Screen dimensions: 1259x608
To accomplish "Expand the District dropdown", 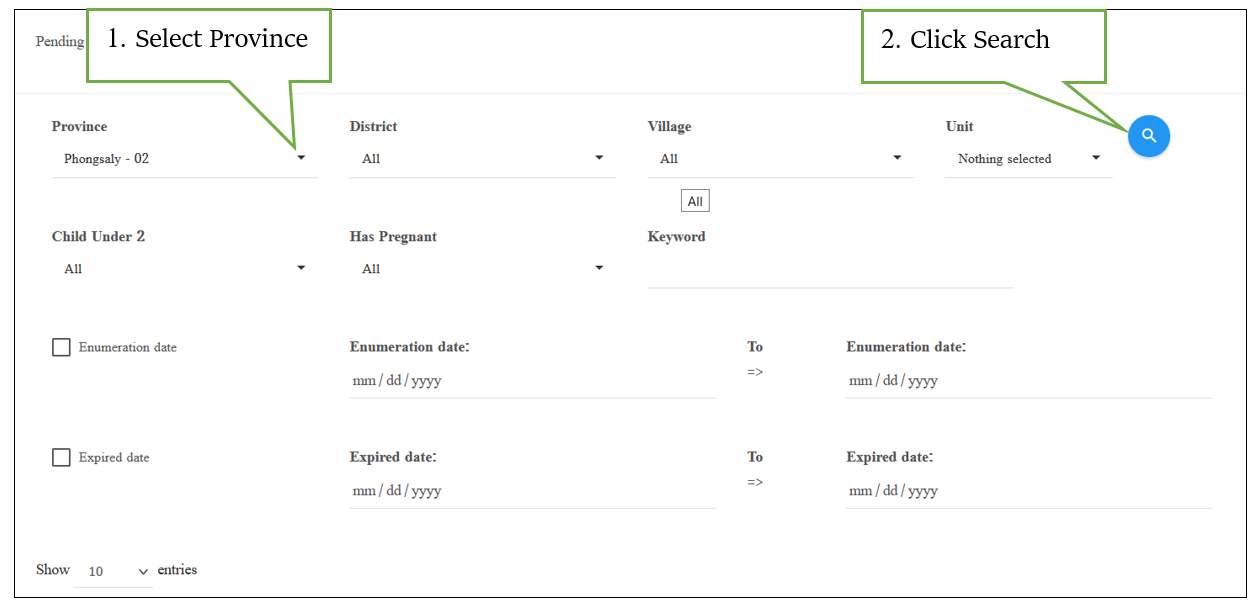I will pyautogui.click(x=482, y=159).
